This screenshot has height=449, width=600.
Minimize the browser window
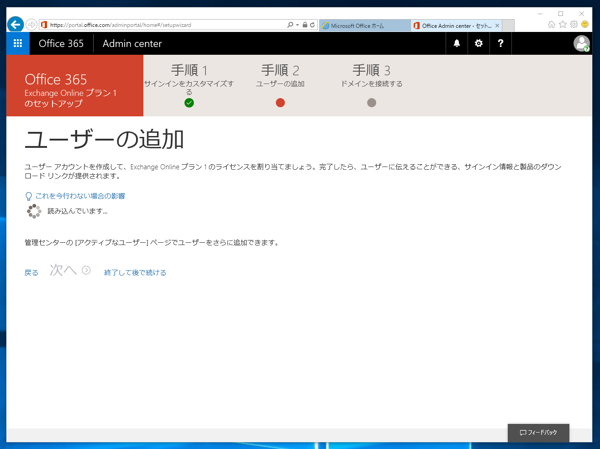tap(540, 13)
